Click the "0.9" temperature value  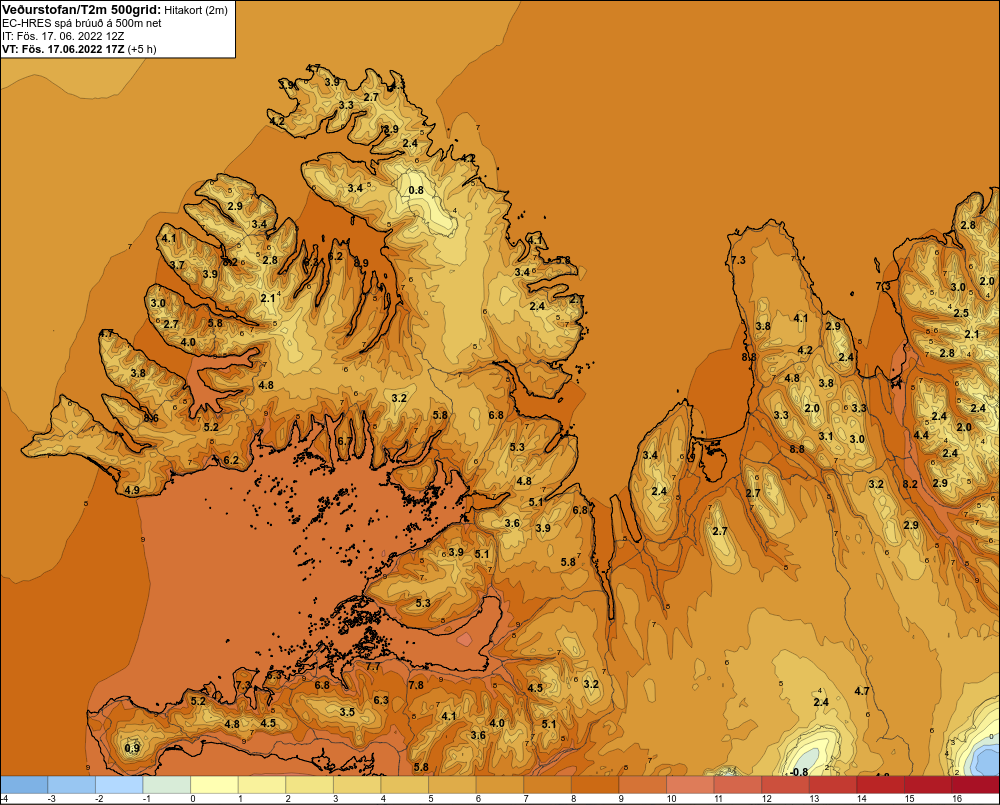tap(132, 748)
